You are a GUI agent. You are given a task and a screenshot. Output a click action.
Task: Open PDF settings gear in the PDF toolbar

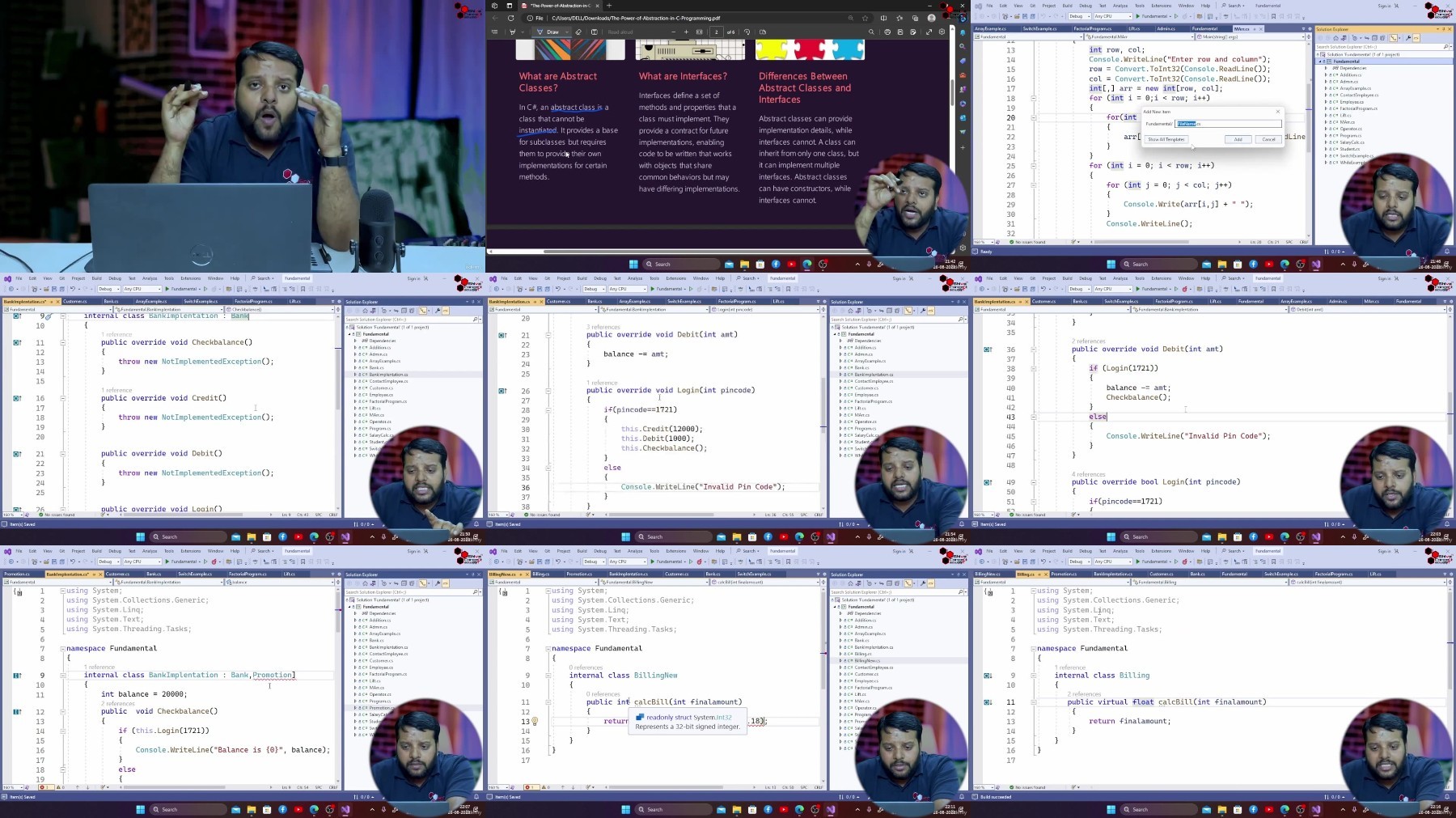942,32
